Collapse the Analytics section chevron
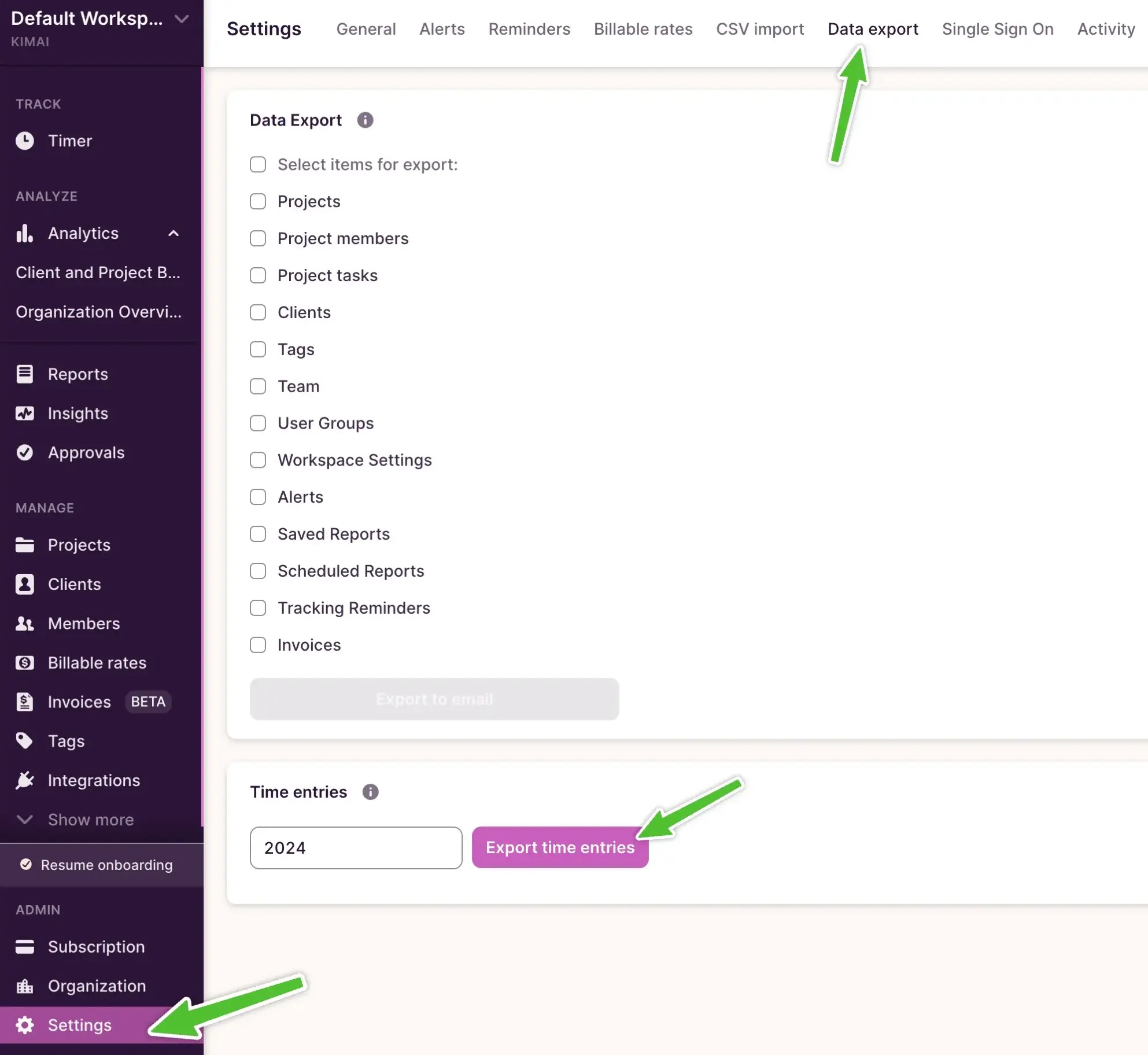 [174, 233]
